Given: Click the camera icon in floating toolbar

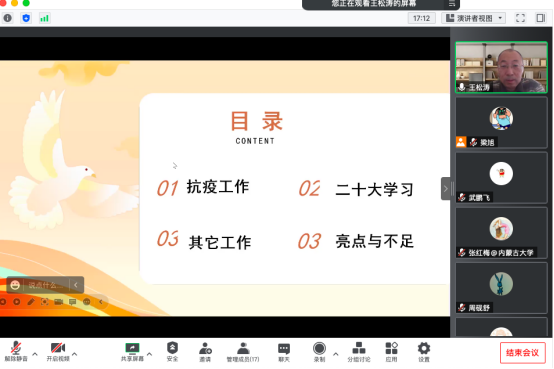Looking at the screenshot, I should coord(59,301).
